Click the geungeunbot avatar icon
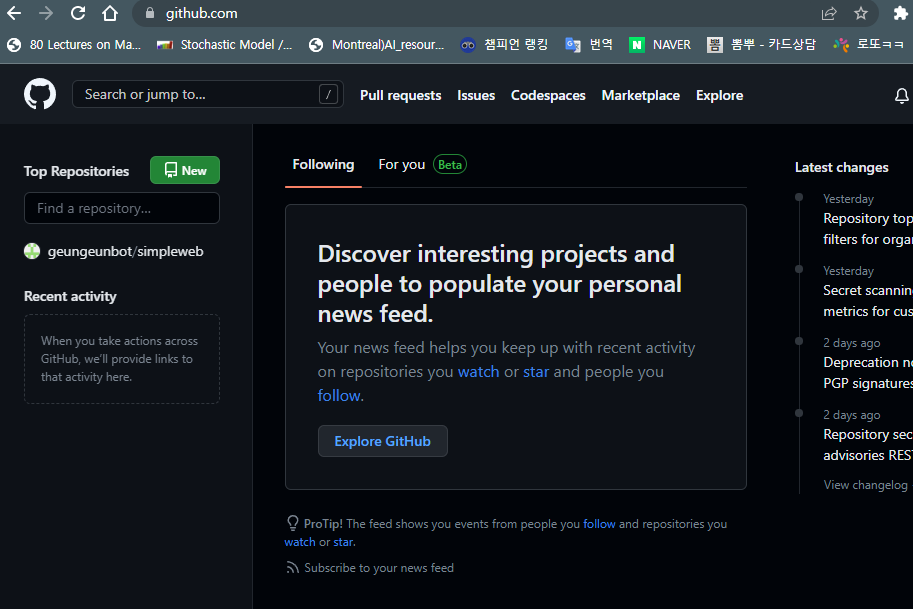 [x=32, y=251]
